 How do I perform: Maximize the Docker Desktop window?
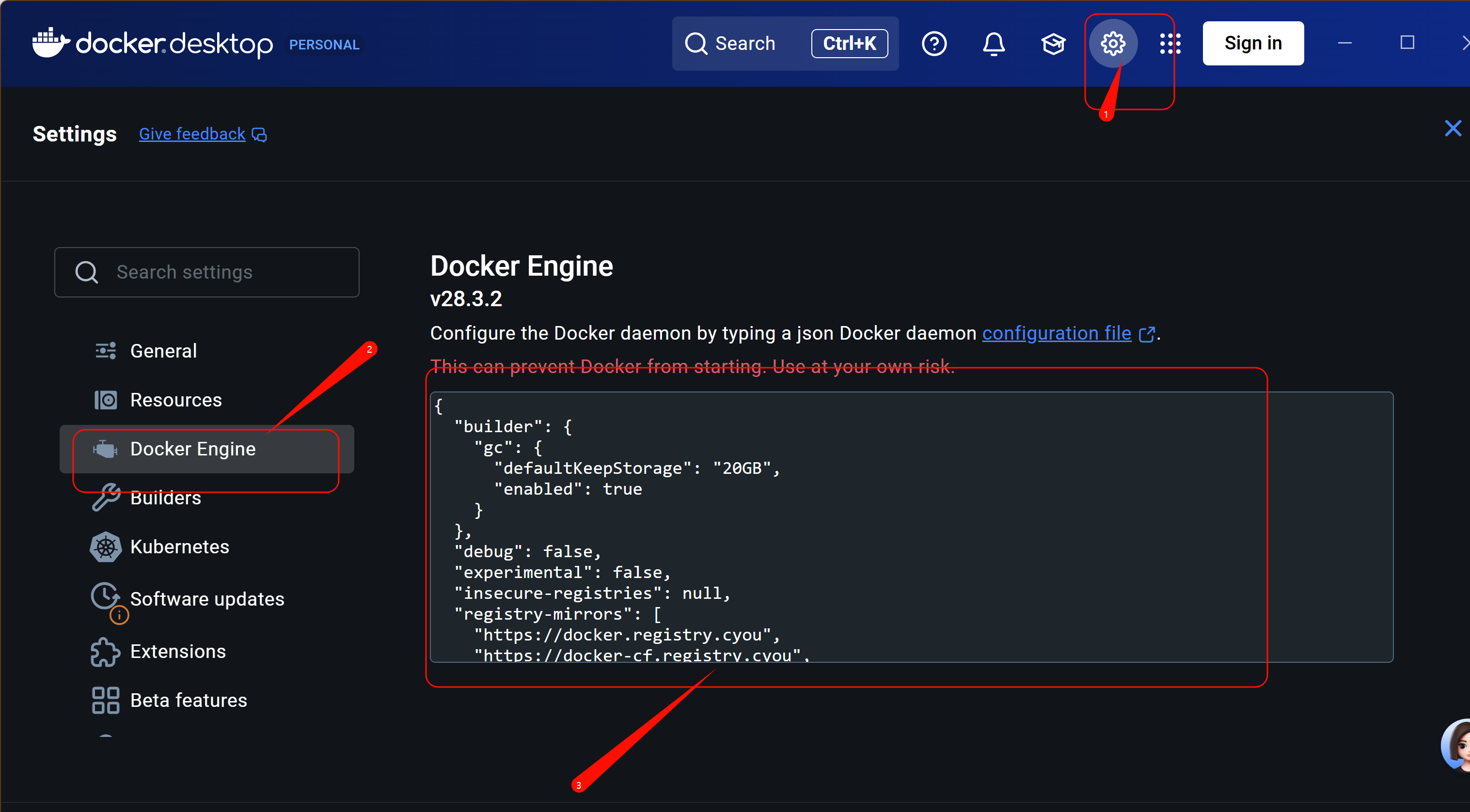(1407, 43)
